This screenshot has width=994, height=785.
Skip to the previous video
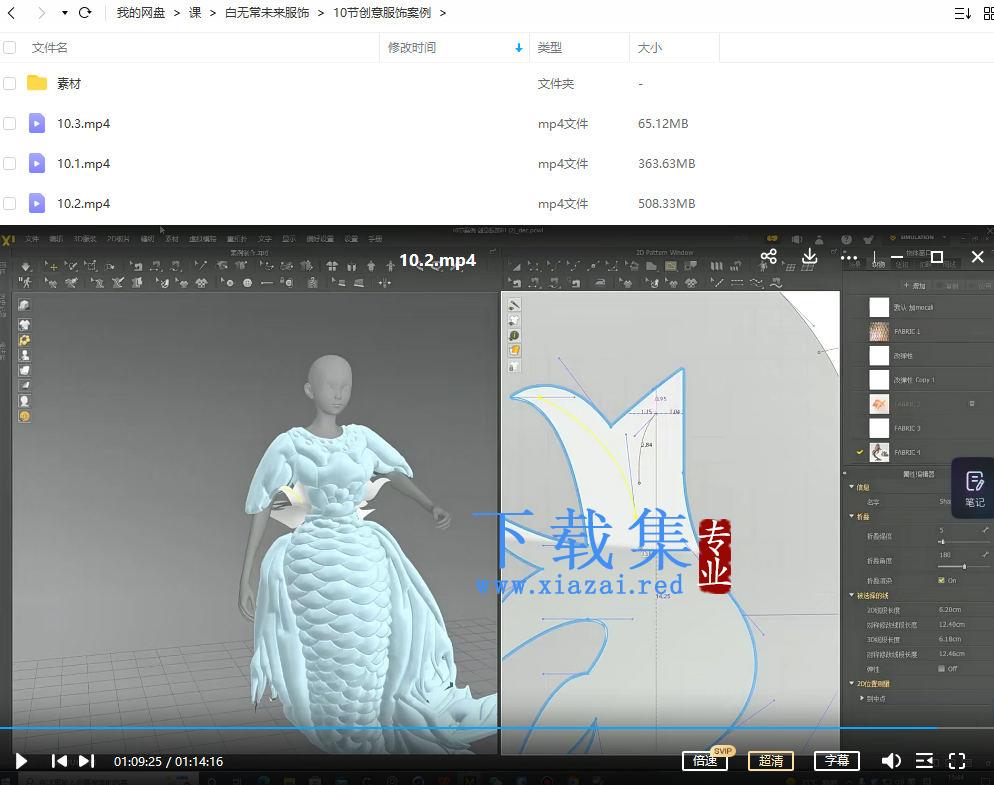[x=59, y=761]
